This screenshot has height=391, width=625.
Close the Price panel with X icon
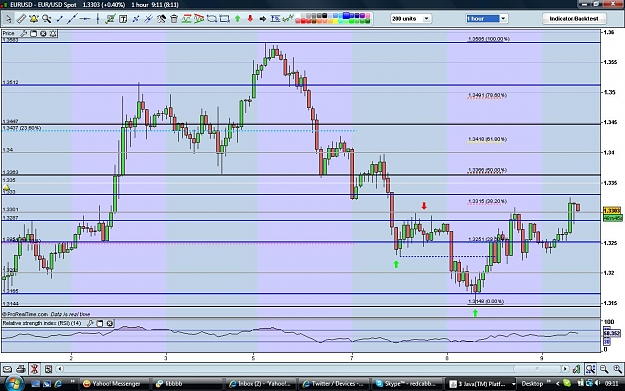(43, 34)
